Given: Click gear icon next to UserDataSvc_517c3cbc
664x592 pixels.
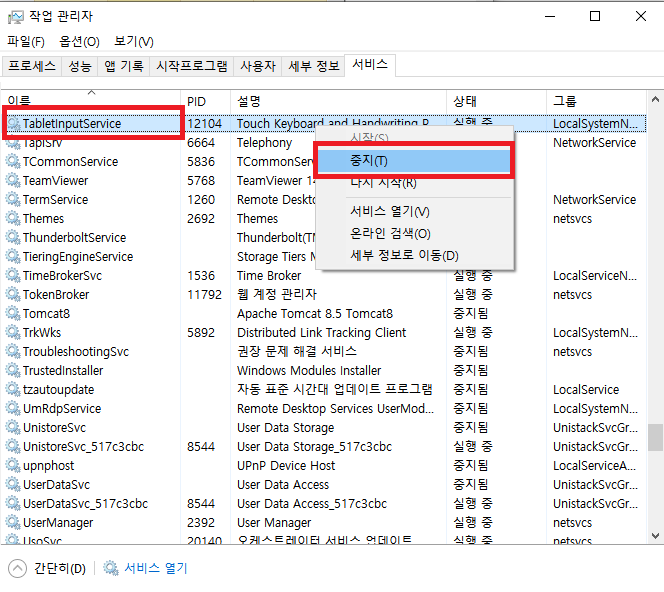Looking at the screenshot, I should (x=13, y=503).
